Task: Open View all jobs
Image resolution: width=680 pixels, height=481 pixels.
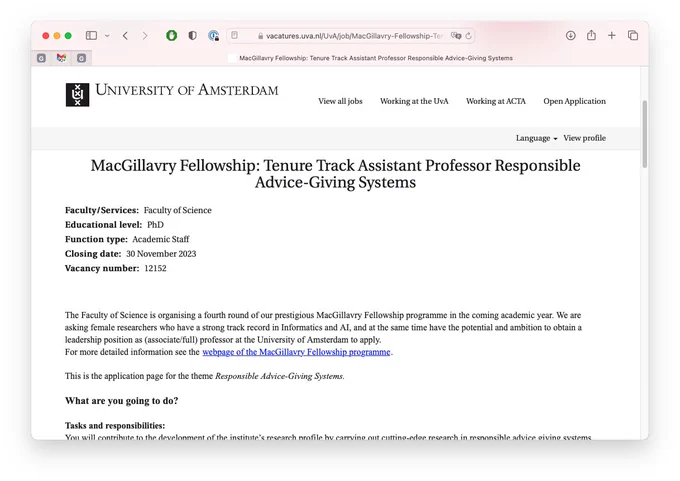Action: click(340, 101)
